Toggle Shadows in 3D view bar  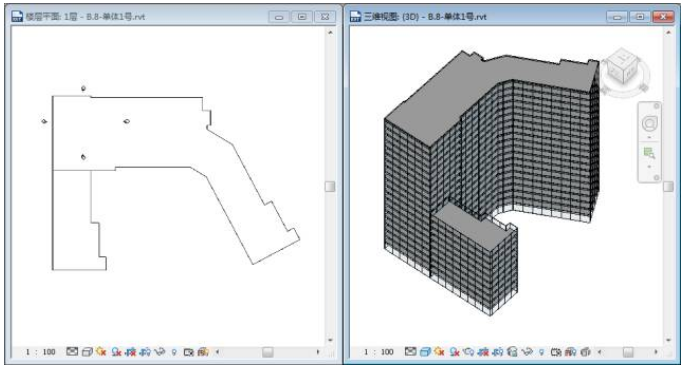pyautogui.click(x=455, y=352)
